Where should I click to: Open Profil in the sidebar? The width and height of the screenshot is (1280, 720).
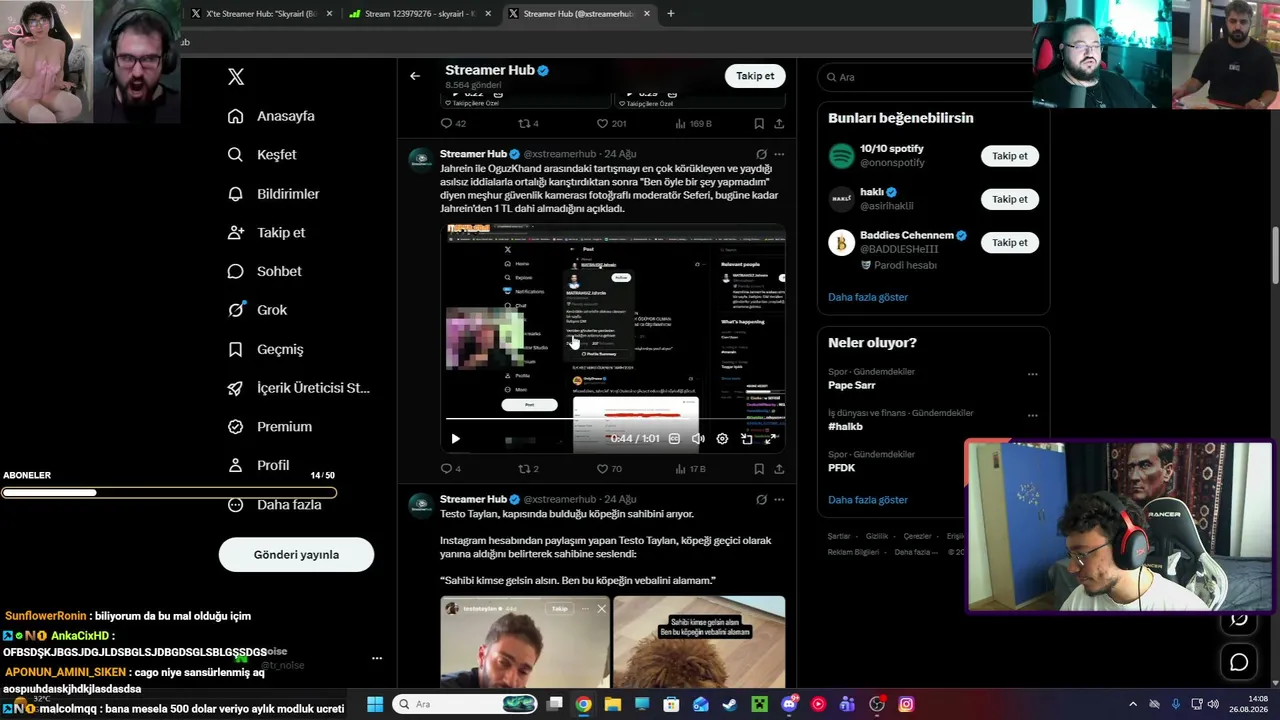(x=259, y=465)
